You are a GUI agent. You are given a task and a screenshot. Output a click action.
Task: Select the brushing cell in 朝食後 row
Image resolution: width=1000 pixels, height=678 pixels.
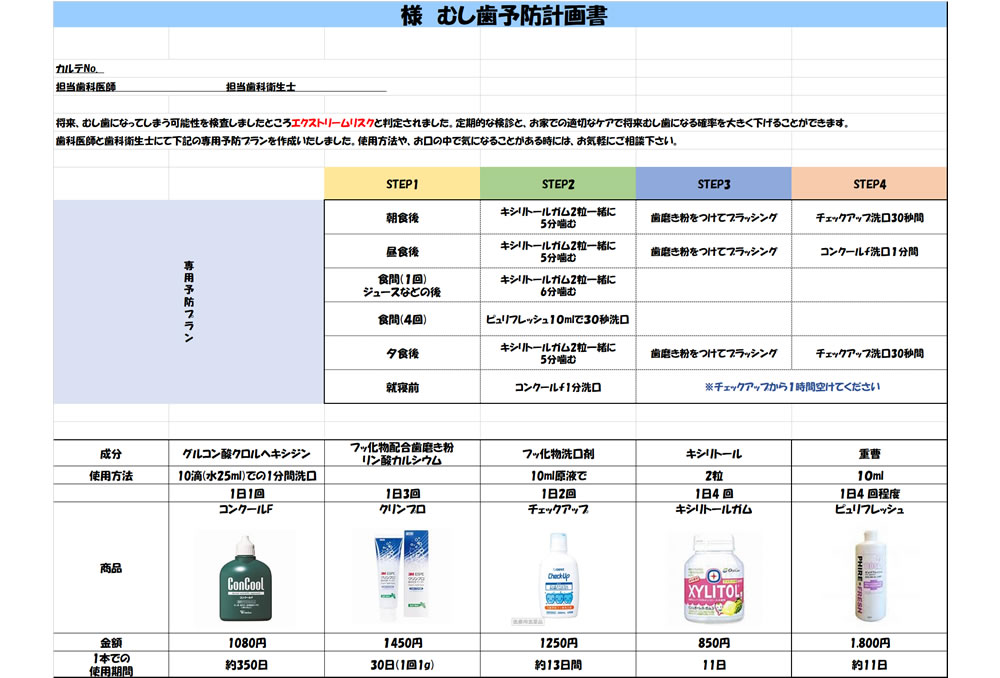[x=714, y=217]
